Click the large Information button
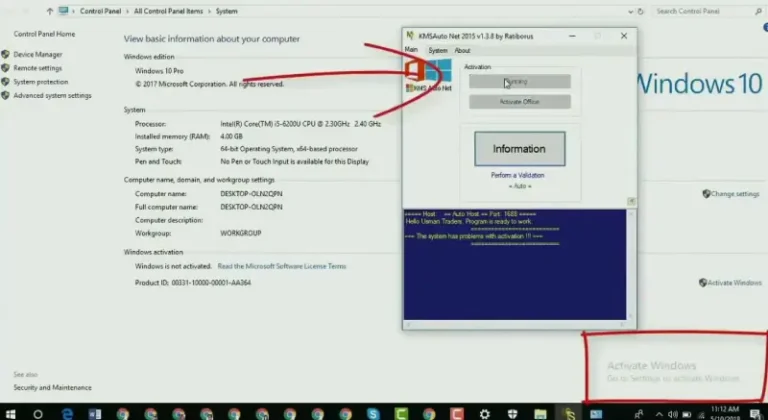Image resolution: width=768 pixels, height=420 pixels. click(519, 149)
